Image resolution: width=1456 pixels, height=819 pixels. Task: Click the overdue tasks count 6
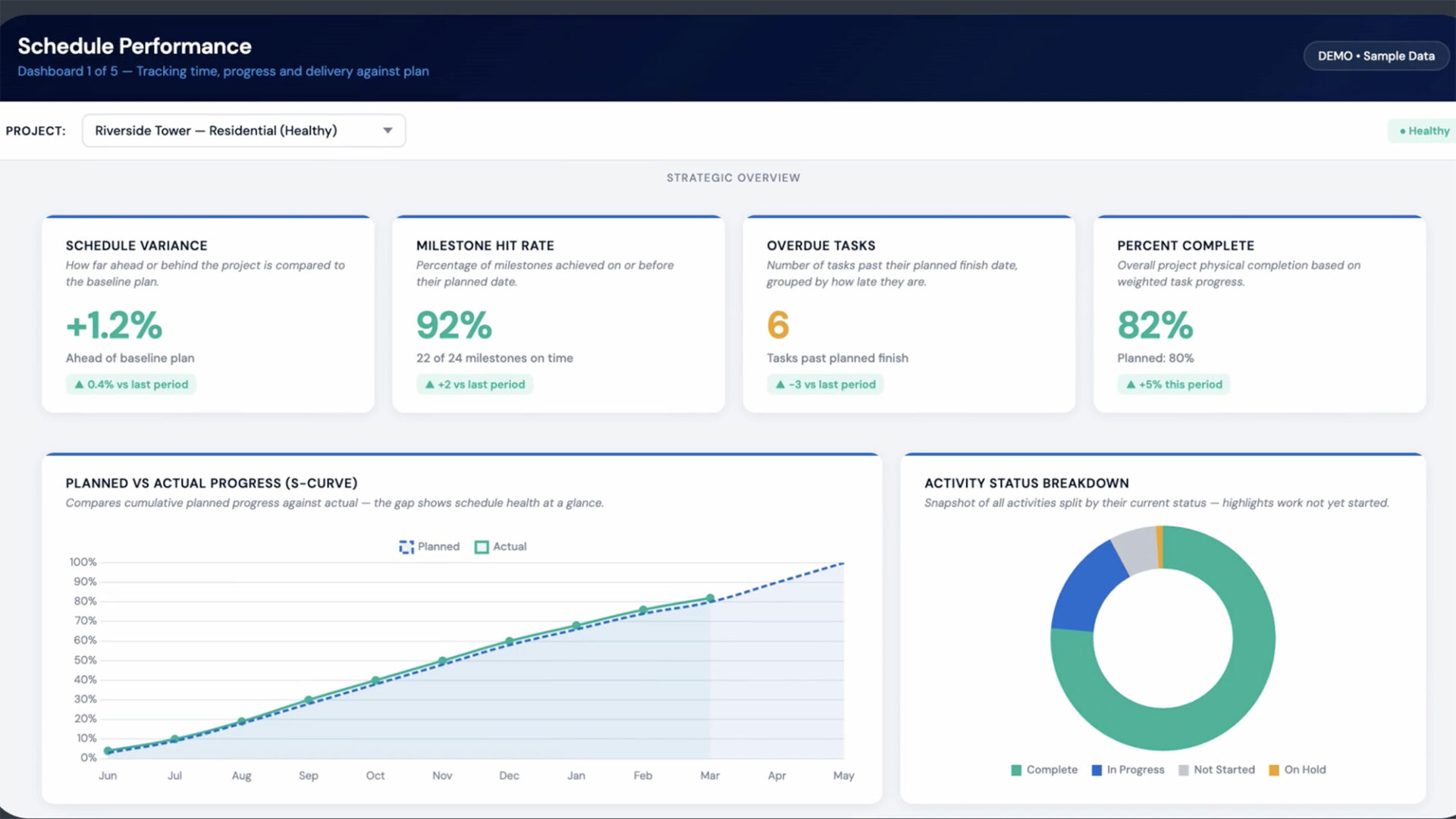[x=778, y=325]
